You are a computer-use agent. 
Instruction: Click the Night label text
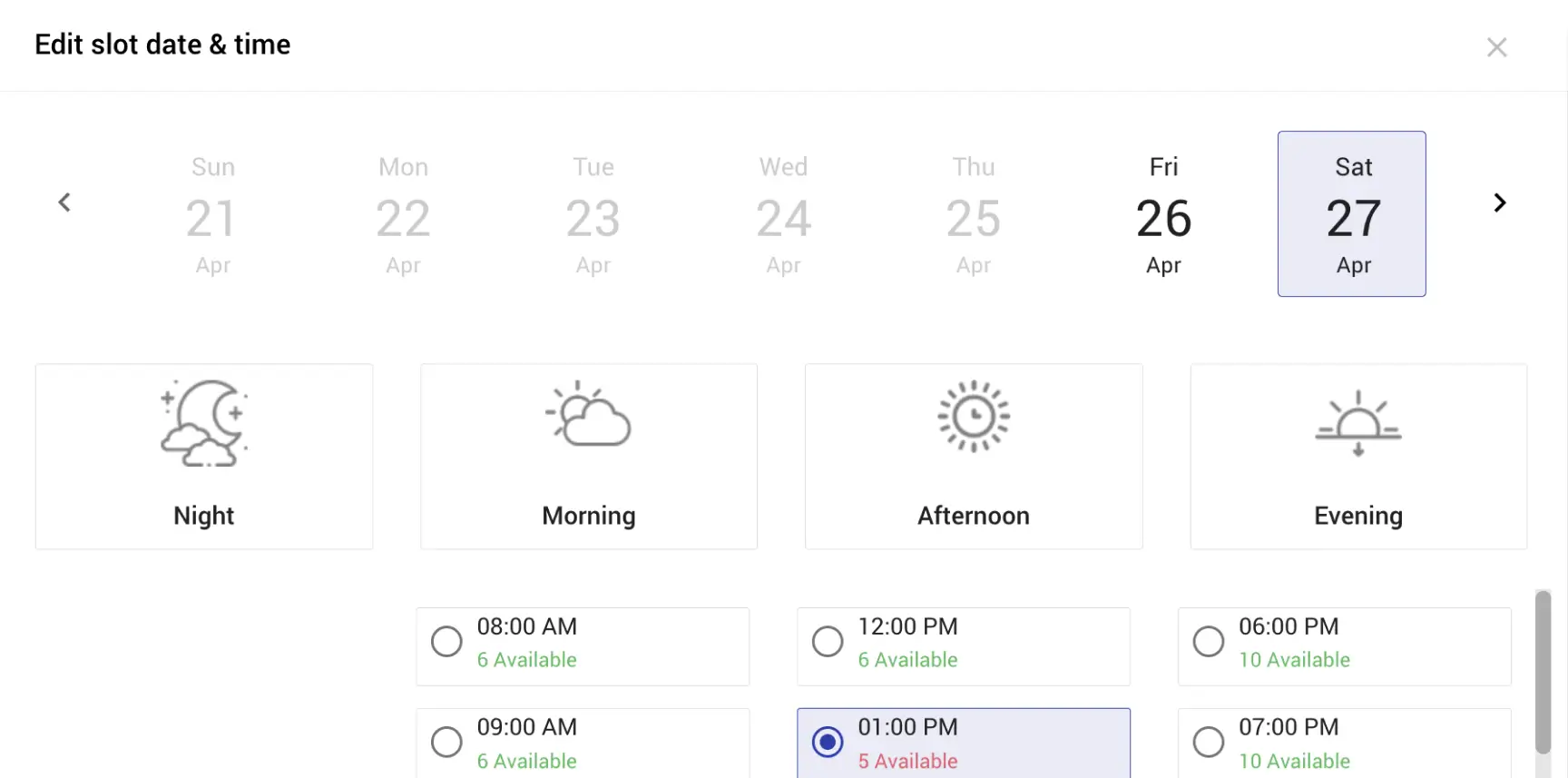coord(204,516)
